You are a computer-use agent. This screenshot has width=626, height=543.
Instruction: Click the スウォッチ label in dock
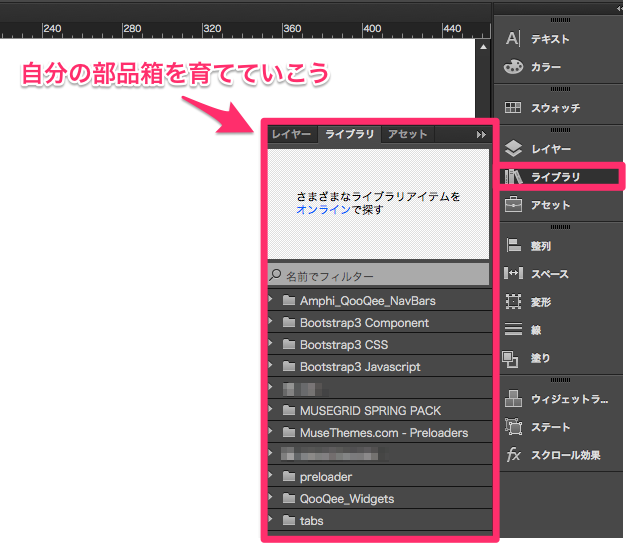555,108
